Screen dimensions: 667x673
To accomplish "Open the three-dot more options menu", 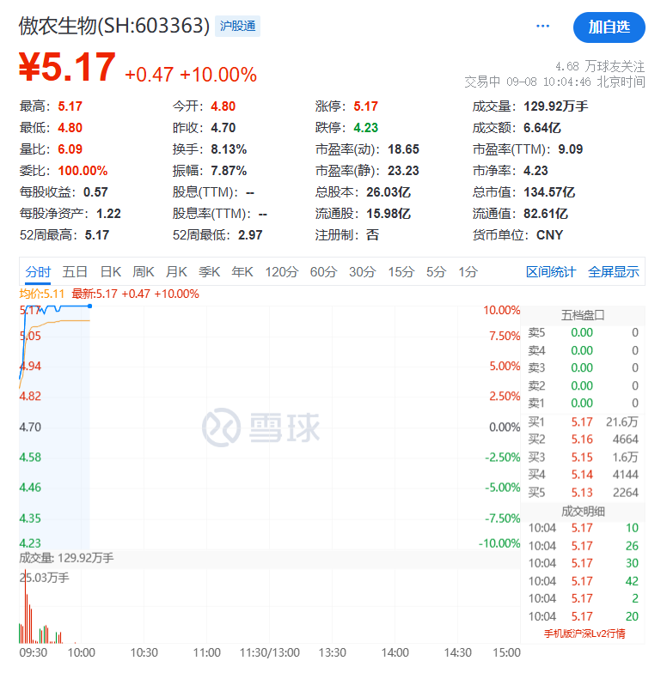I will point(543,26).
